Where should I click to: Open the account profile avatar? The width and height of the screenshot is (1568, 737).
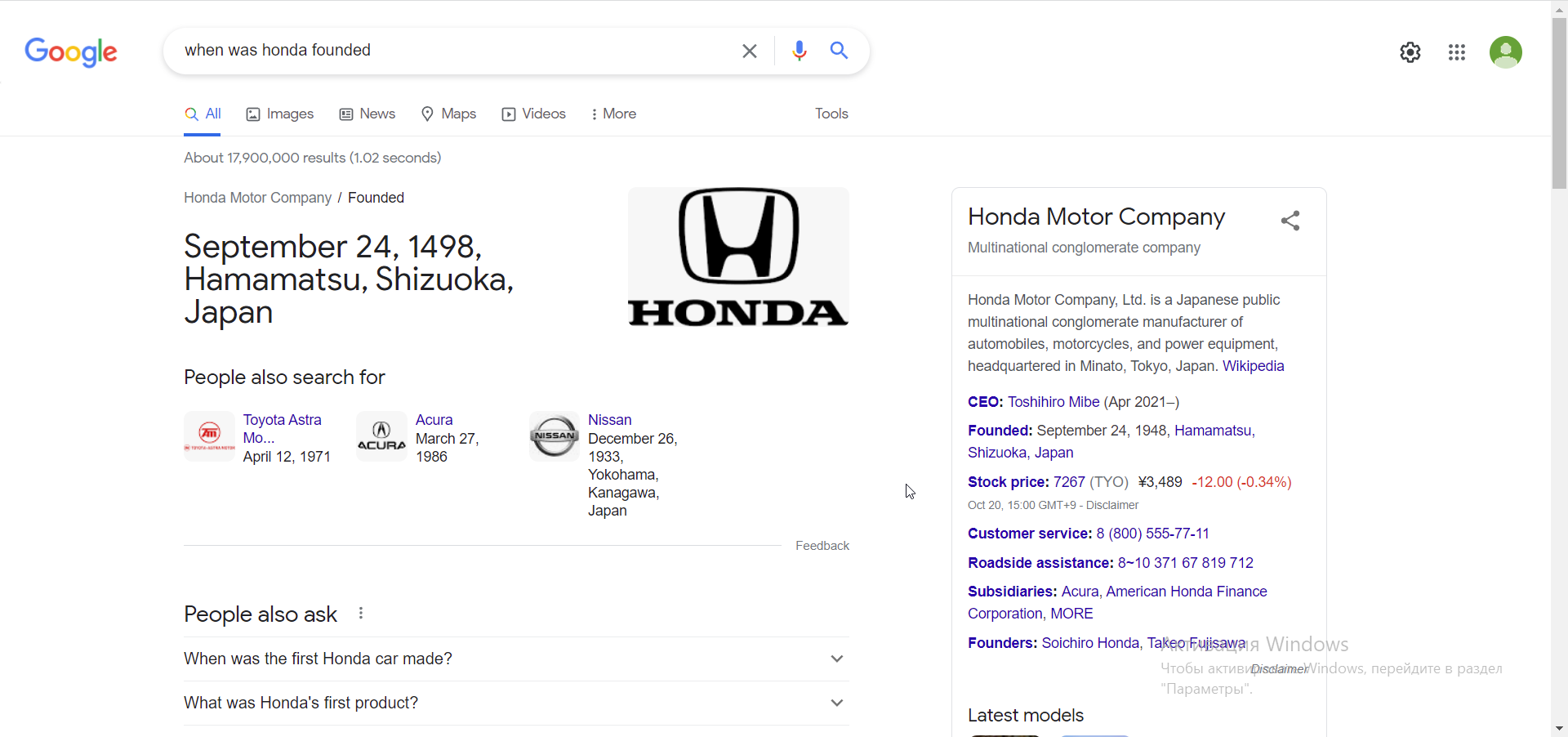(x=1506, y=52)
